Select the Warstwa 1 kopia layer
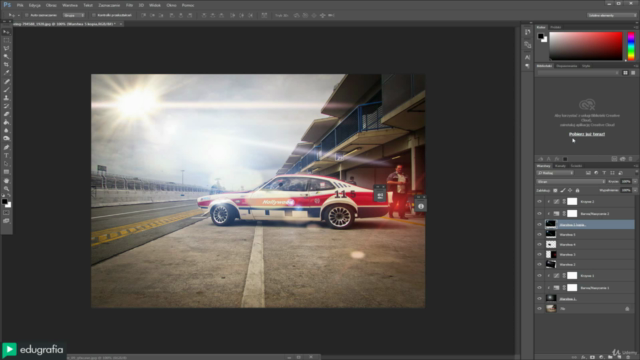 pos(585,225)
